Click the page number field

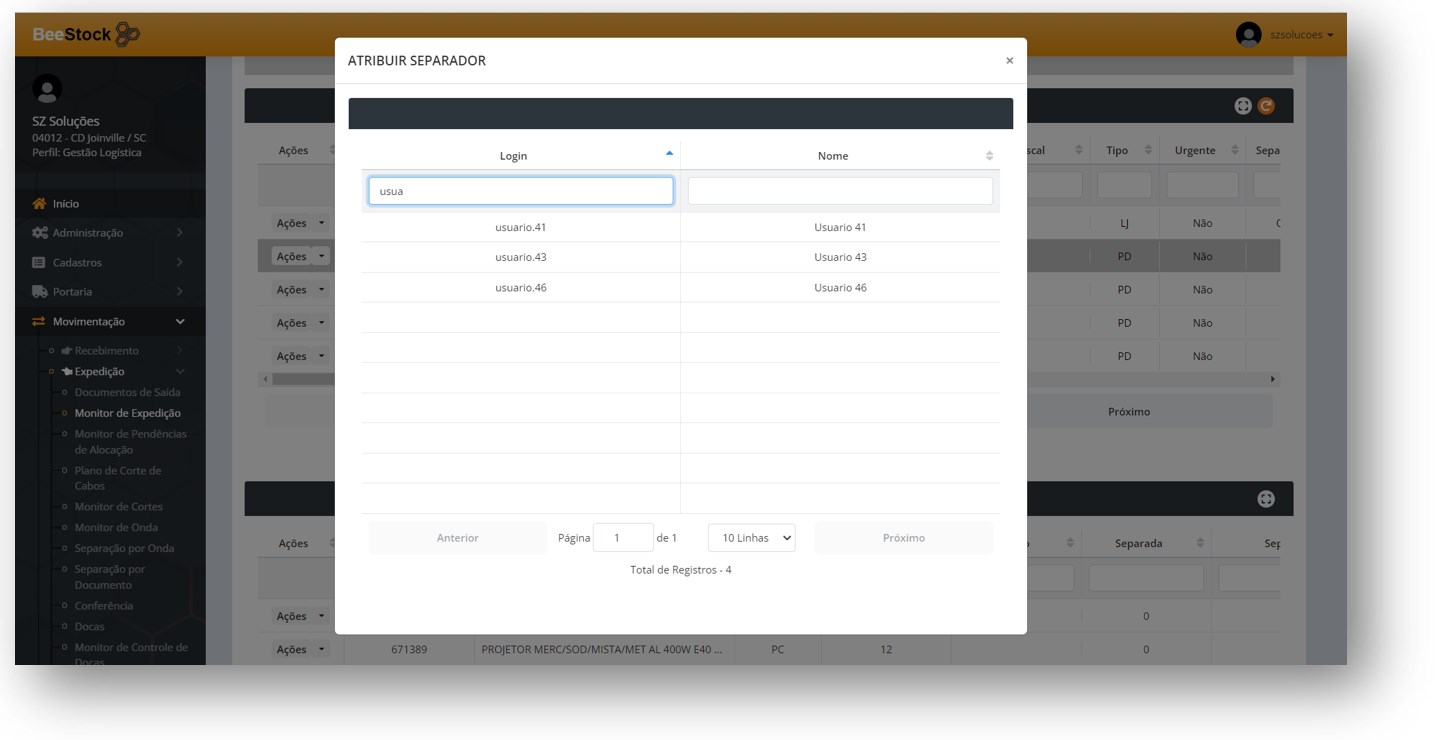[x=622, y=538]
